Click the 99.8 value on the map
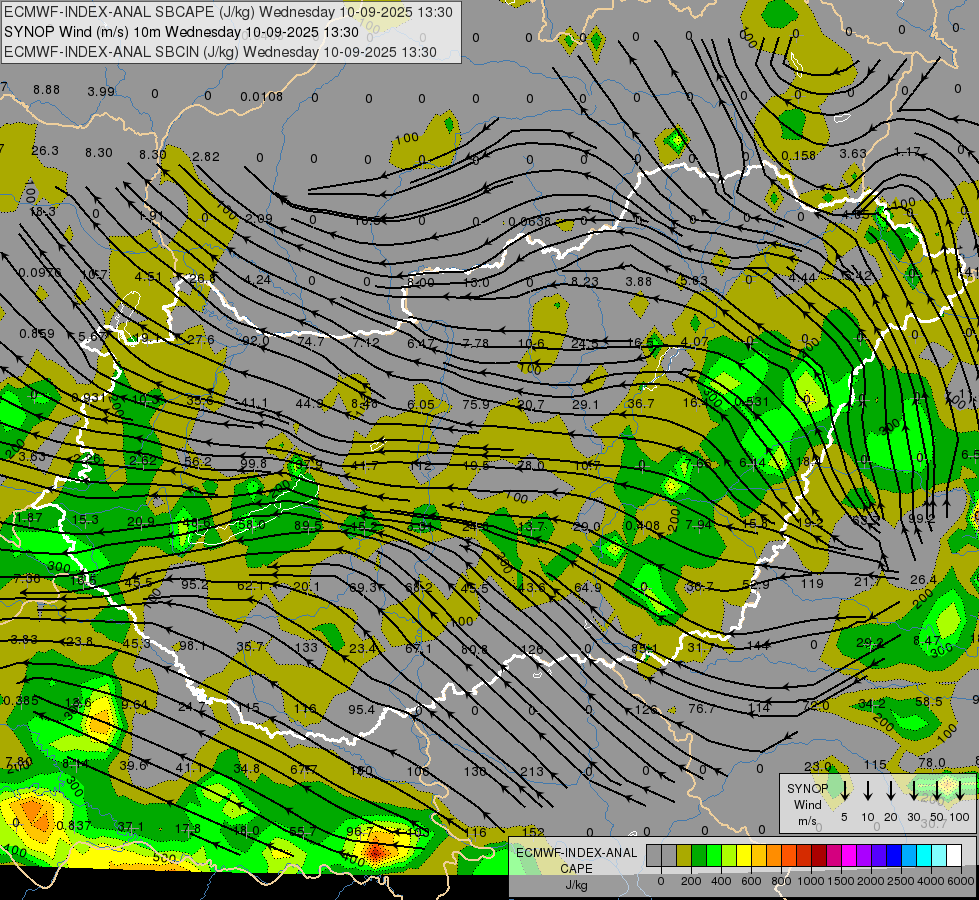979x900 pixels. pos(253,464)
